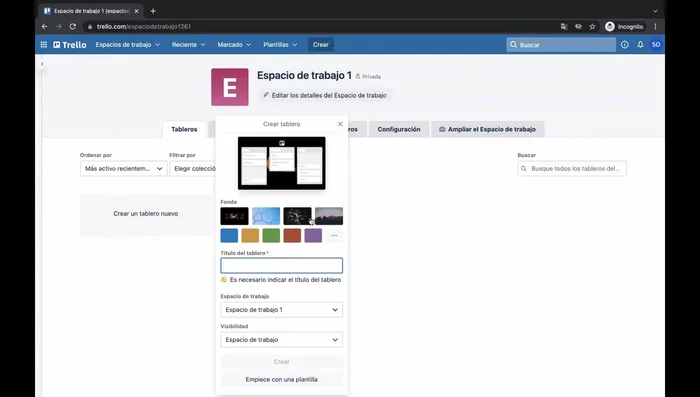Open the tab search chevron
700x397 pixels.
point(655,11)
